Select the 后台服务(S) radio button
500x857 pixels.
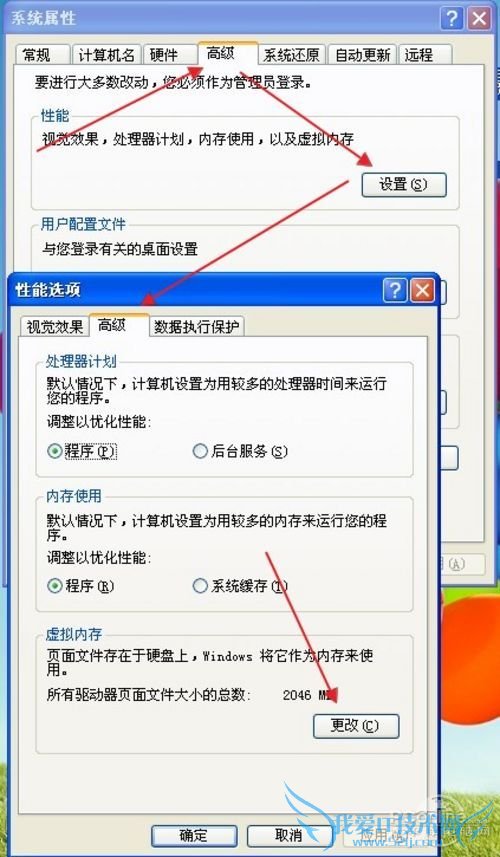coord(200,451)
